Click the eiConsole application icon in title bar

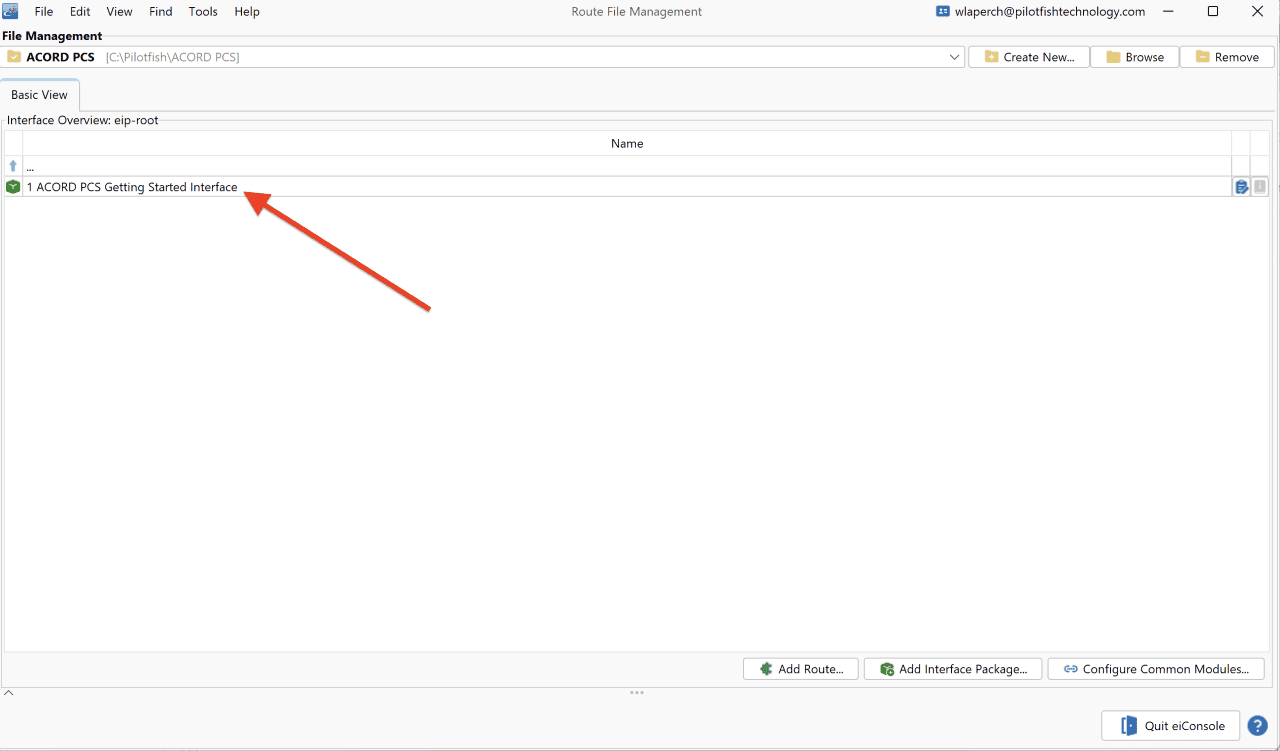[11, 11]
